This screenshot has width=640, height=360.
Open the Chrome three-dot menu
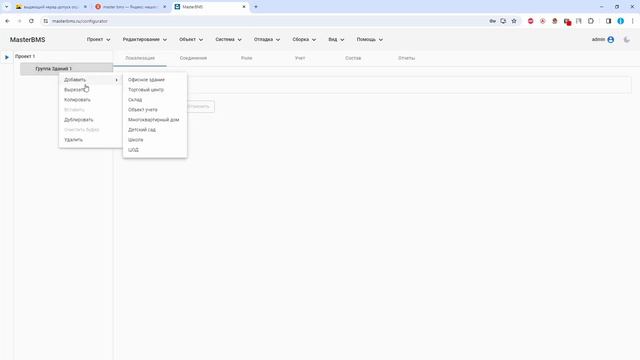[633, 21]
